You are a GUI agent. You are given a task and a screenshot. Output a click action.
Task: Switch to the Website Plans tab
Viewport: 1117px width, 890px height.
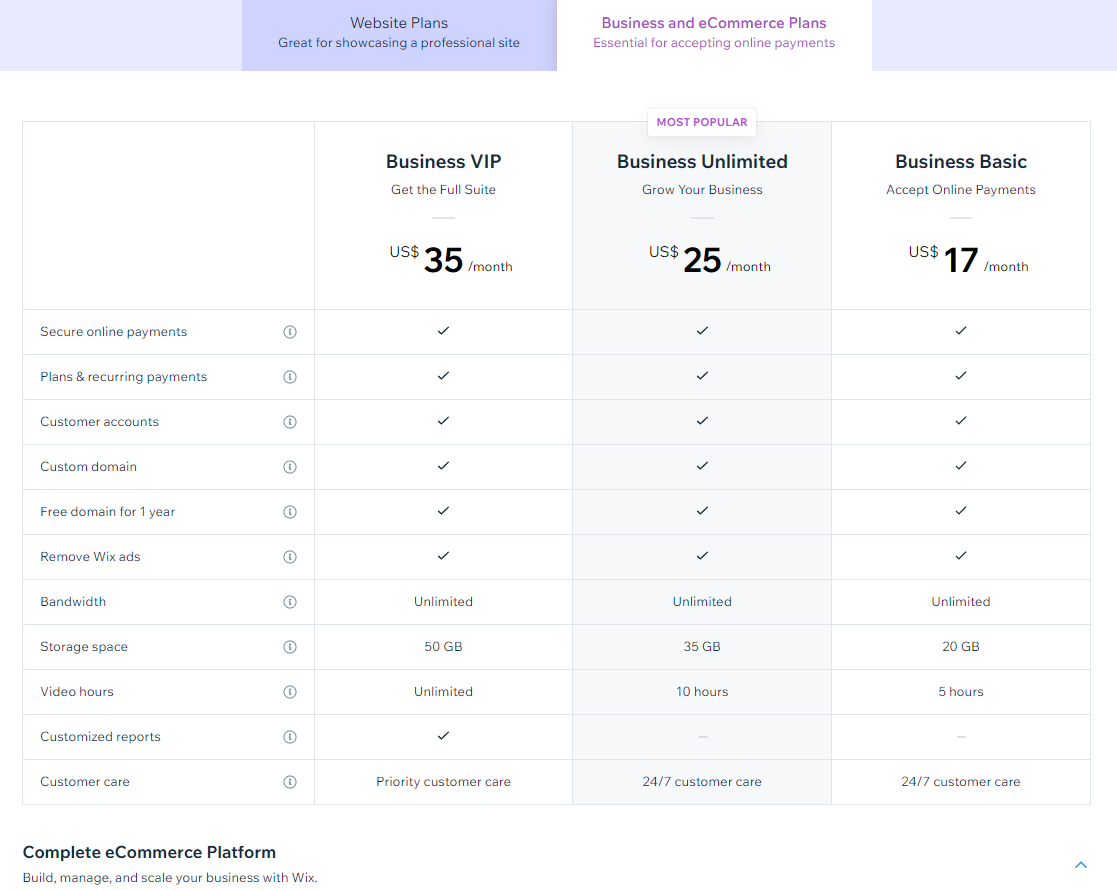(399, 34)
